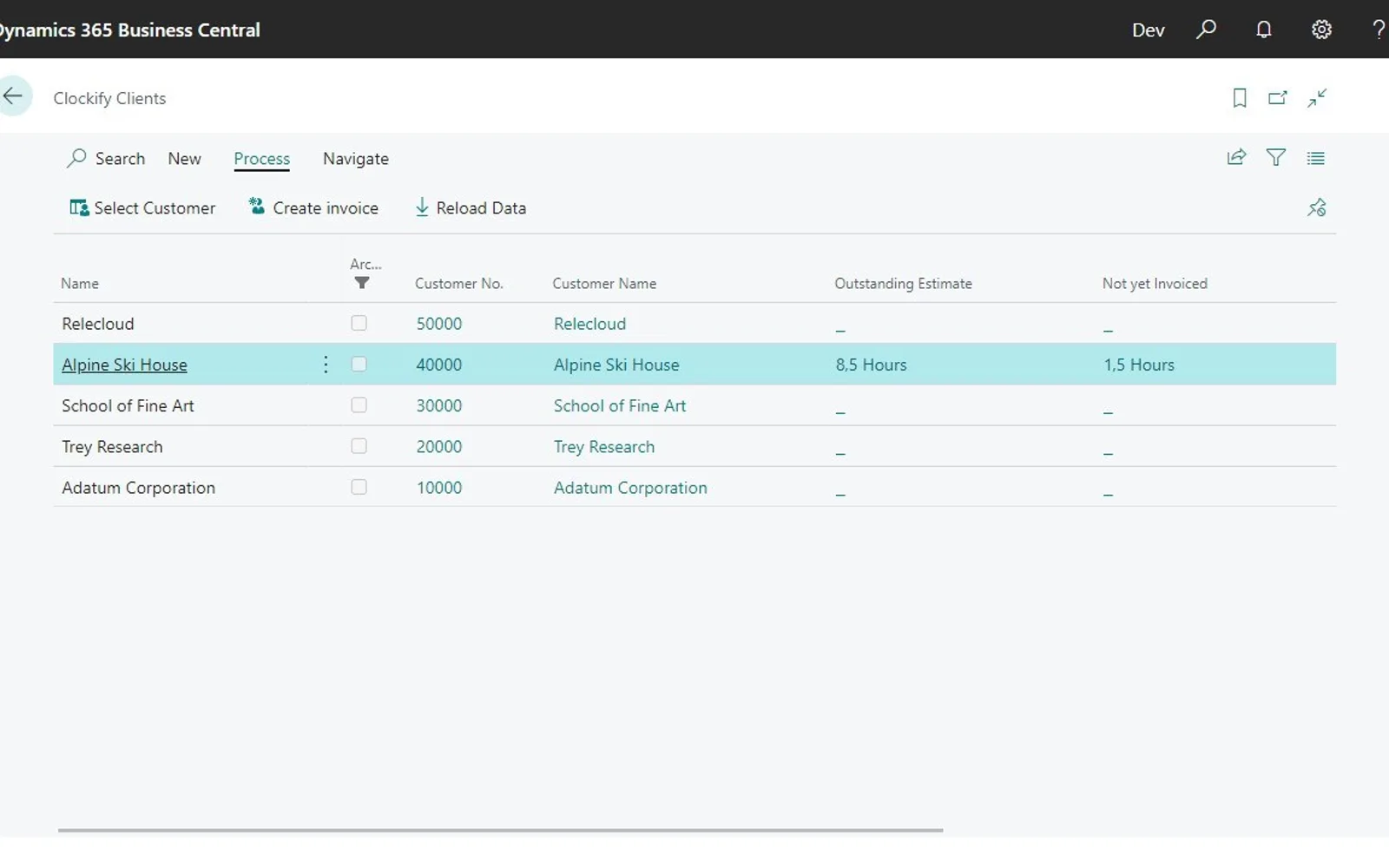Image resolution: width=1389 pixels, height=868 pixels.
Task: Sort by the Name column header
Action: tap(80, 284)
